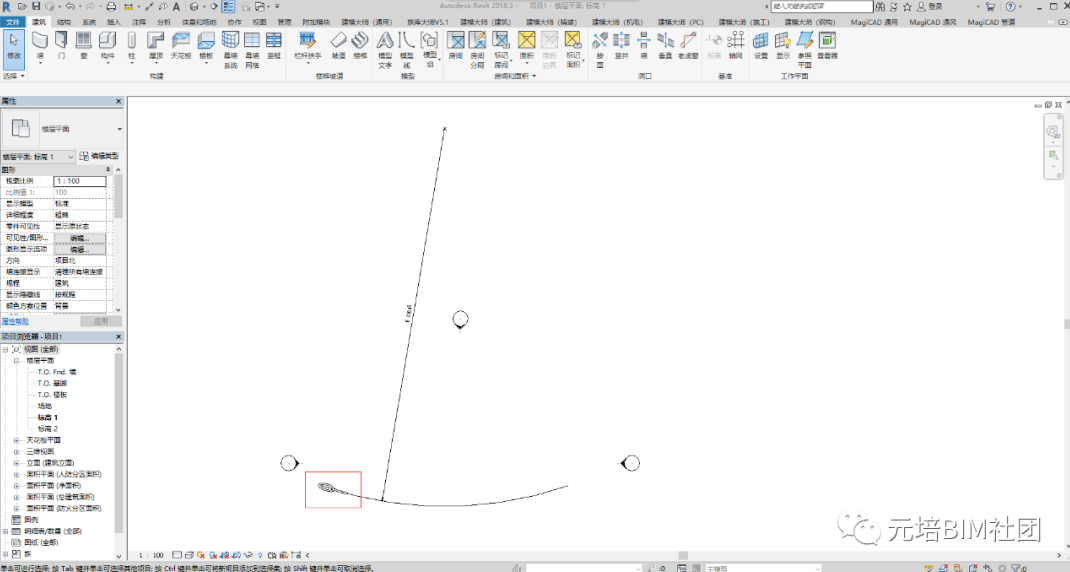Select the 墙 (Wall) tool
The width and height of the screenshot is (1070, 572).
pyautogui.click(x=40, y=46)
